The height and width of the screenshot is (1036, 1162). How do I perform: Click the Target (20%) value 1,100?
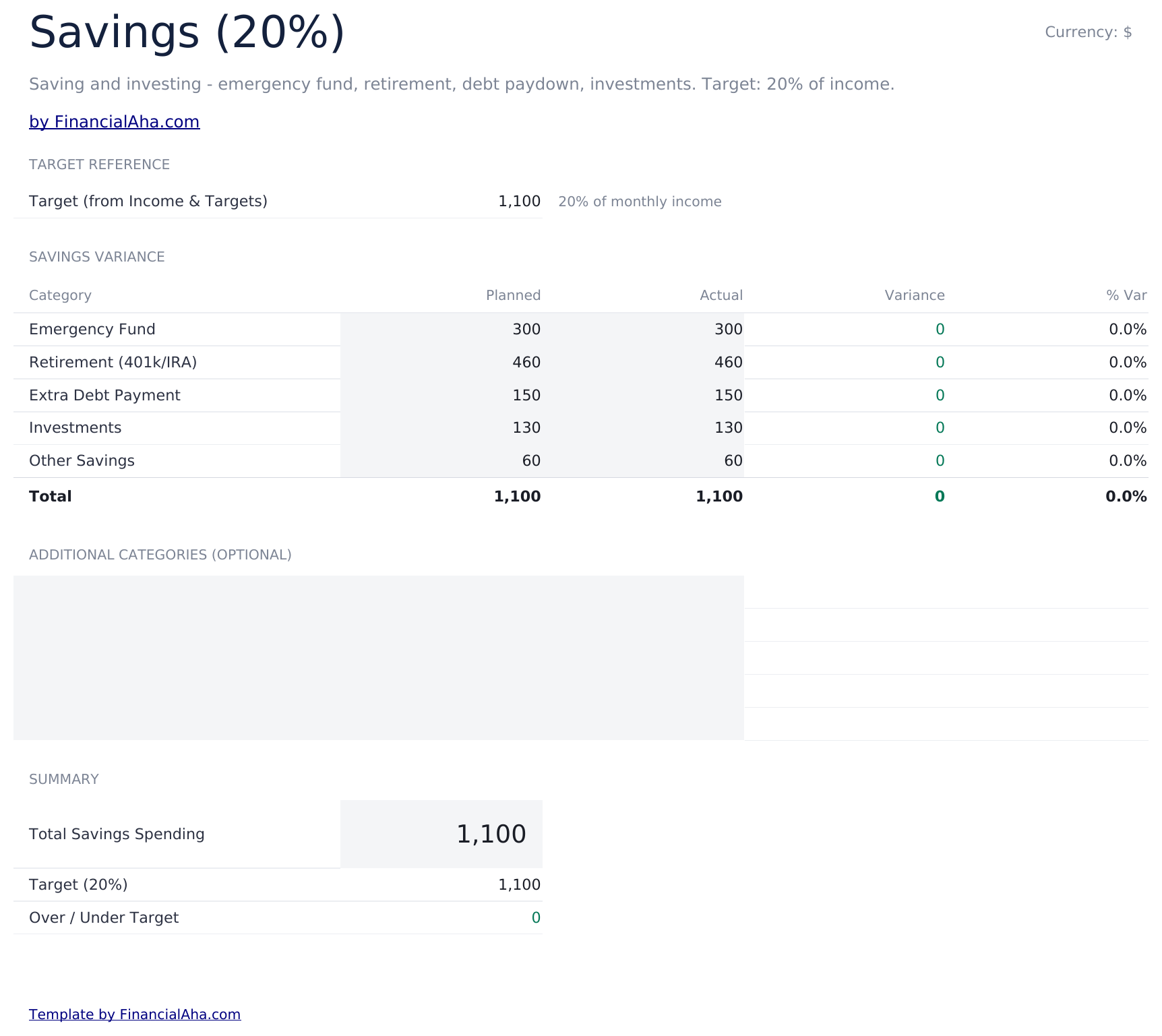pos(519,885)
